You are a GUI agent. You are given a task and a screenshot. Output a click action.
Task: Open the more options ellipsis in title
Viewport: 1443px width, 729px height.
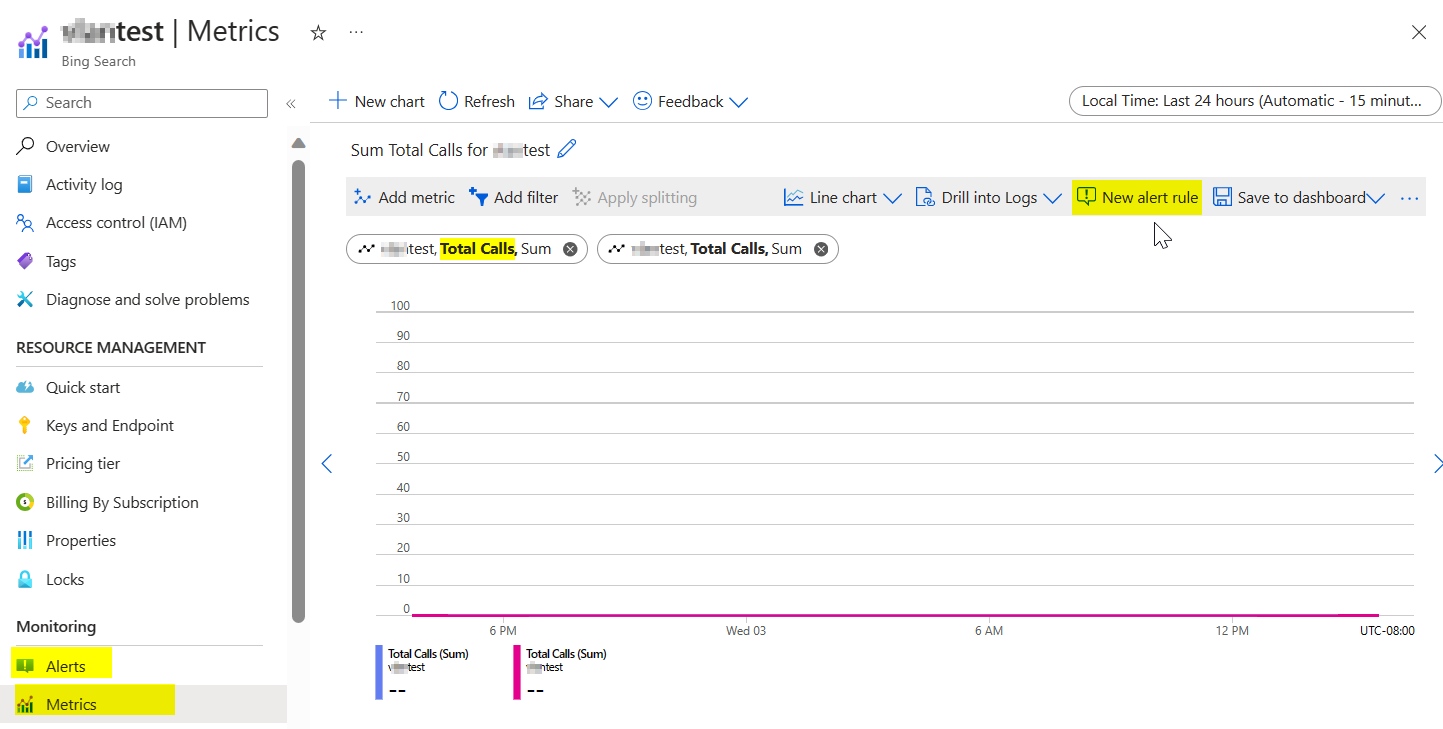tap(356, 33)
